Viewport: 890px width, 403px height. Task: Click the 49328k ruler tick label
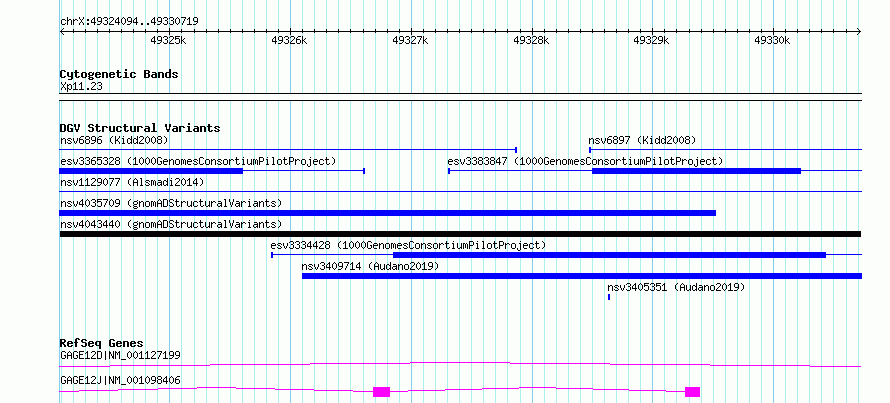pos(531,40)
